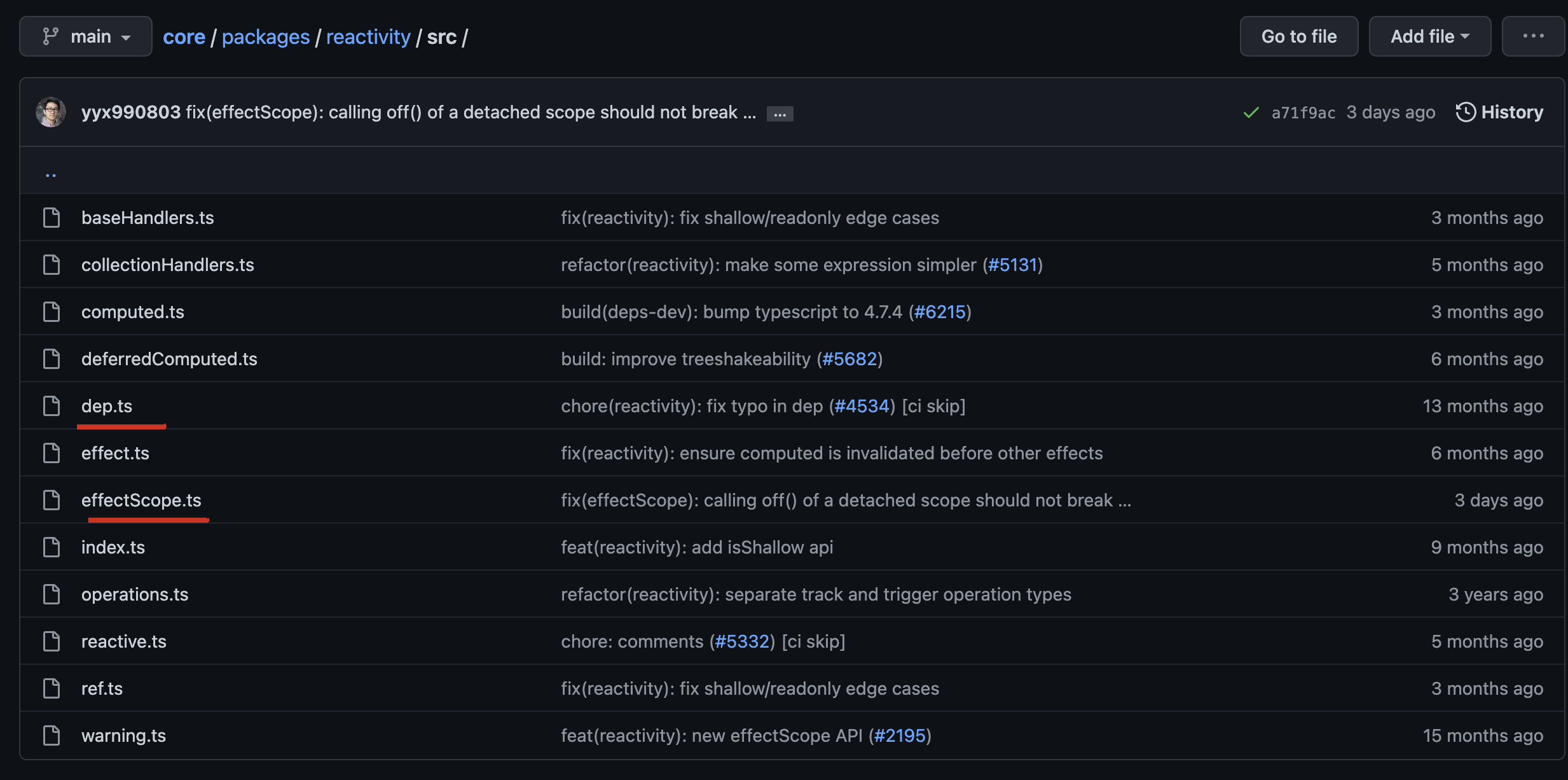Click the green commit status checkmark
This screenshot has height=780, width=1568.
click(x=1251, y=113)
